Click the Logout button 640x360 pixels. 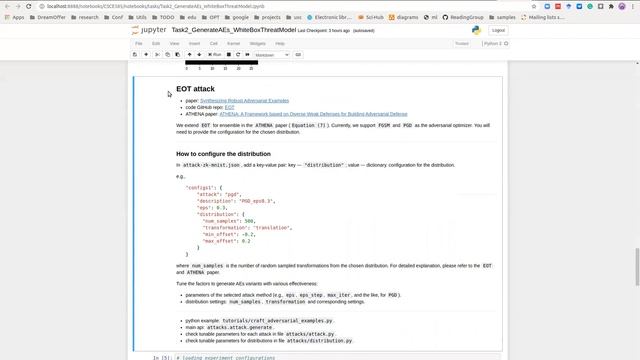[x=498, y=30]
